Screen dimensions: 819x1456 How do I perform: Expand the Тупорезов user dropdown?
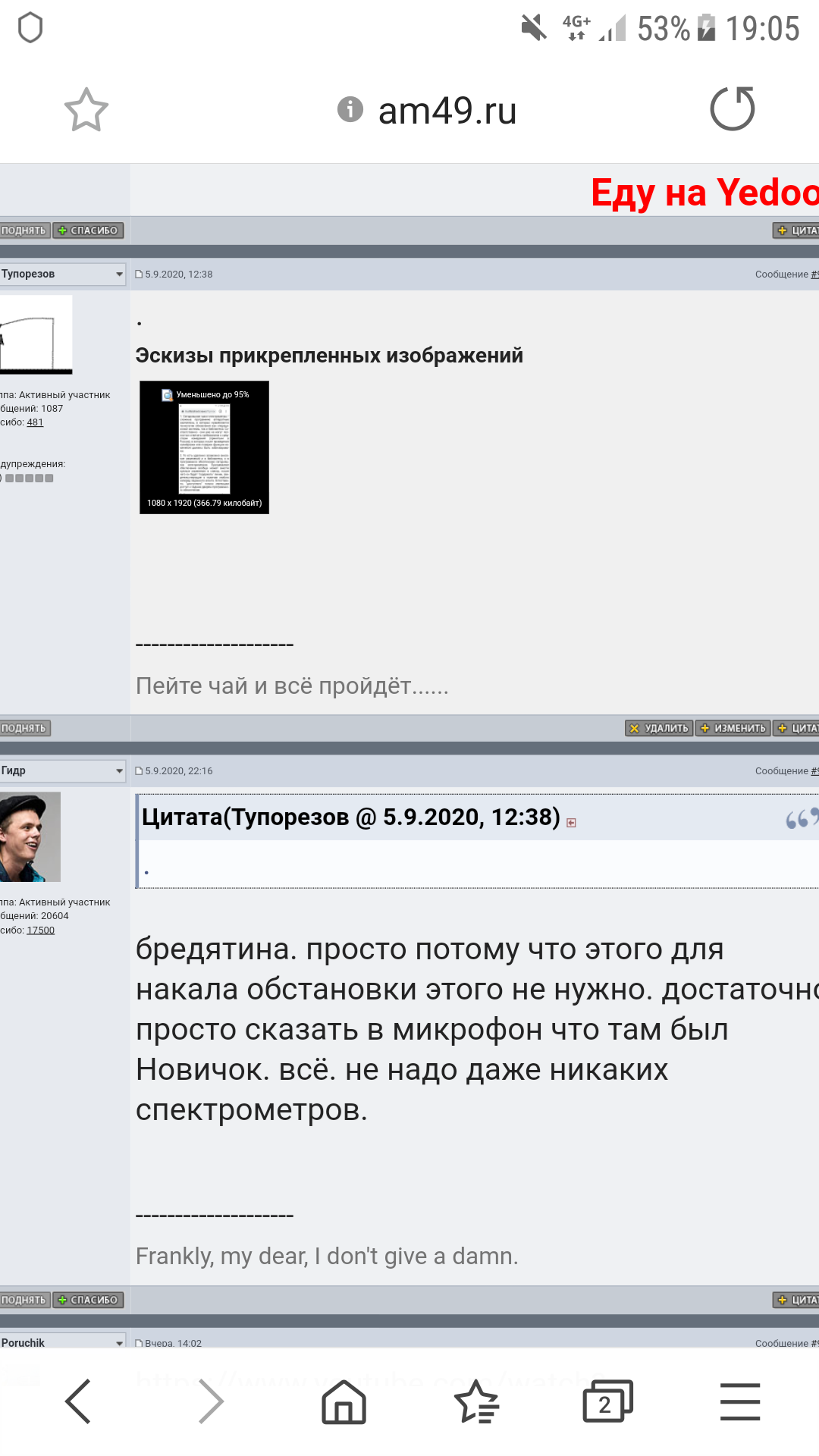[119, 274]
